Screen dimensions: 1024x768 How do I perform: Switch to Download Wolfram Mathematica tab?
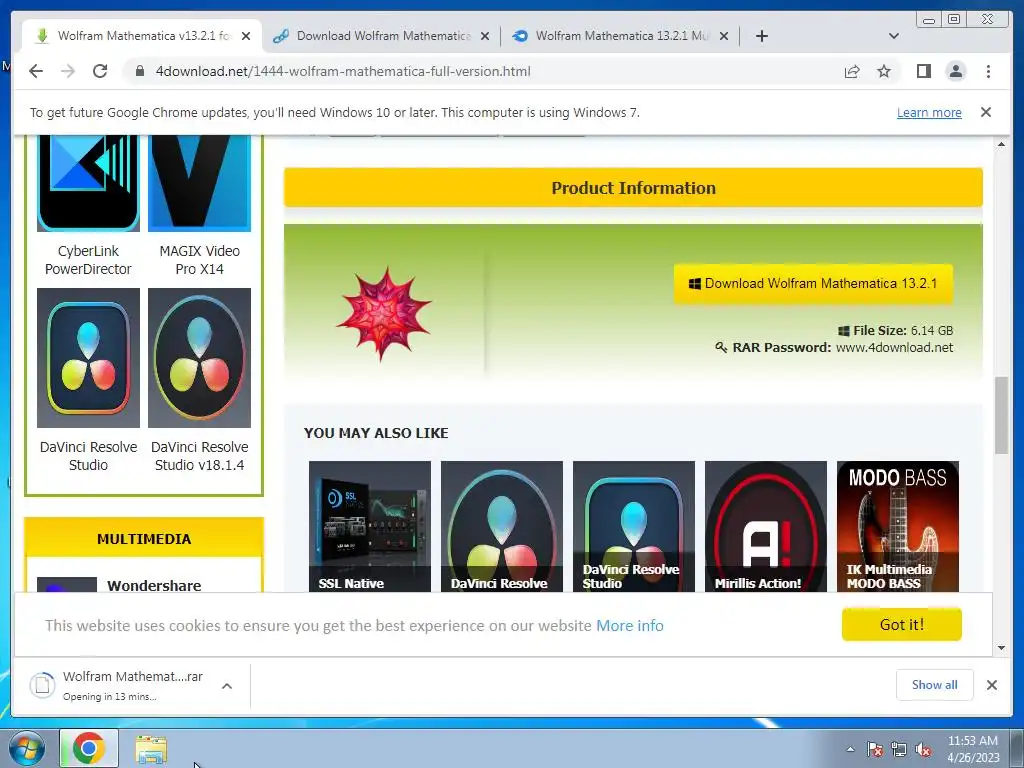coord(383,36)
